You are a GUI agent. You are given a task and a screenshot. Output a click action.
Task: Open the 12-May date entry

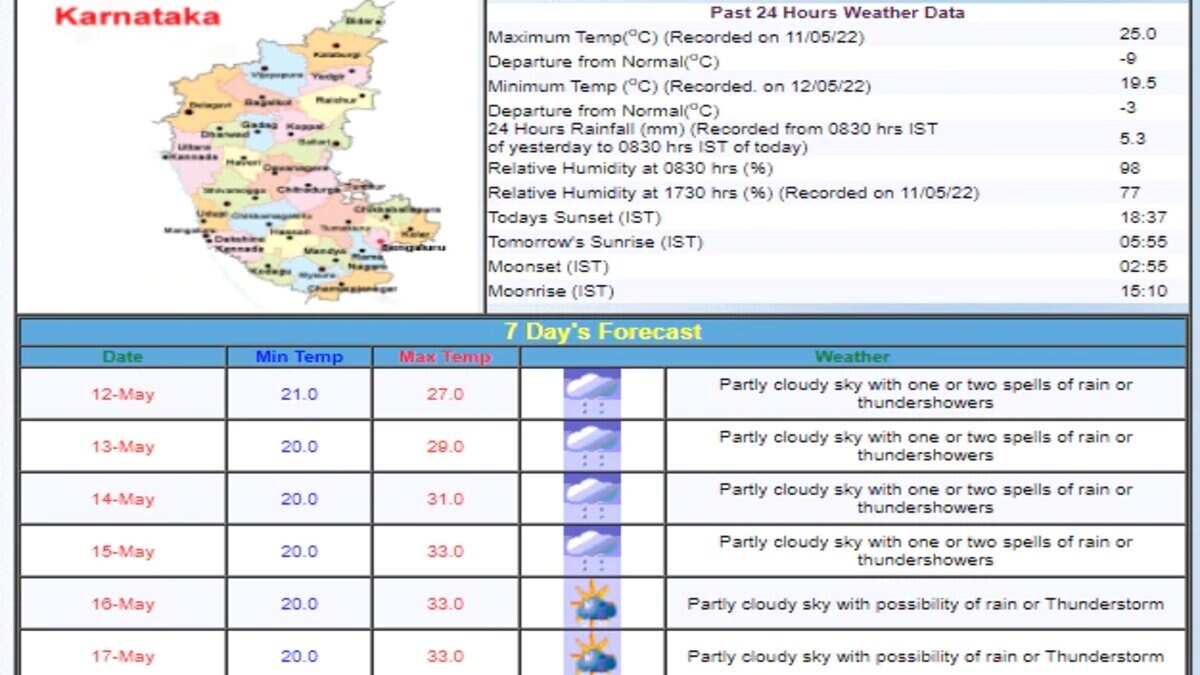tap(123, 394)
